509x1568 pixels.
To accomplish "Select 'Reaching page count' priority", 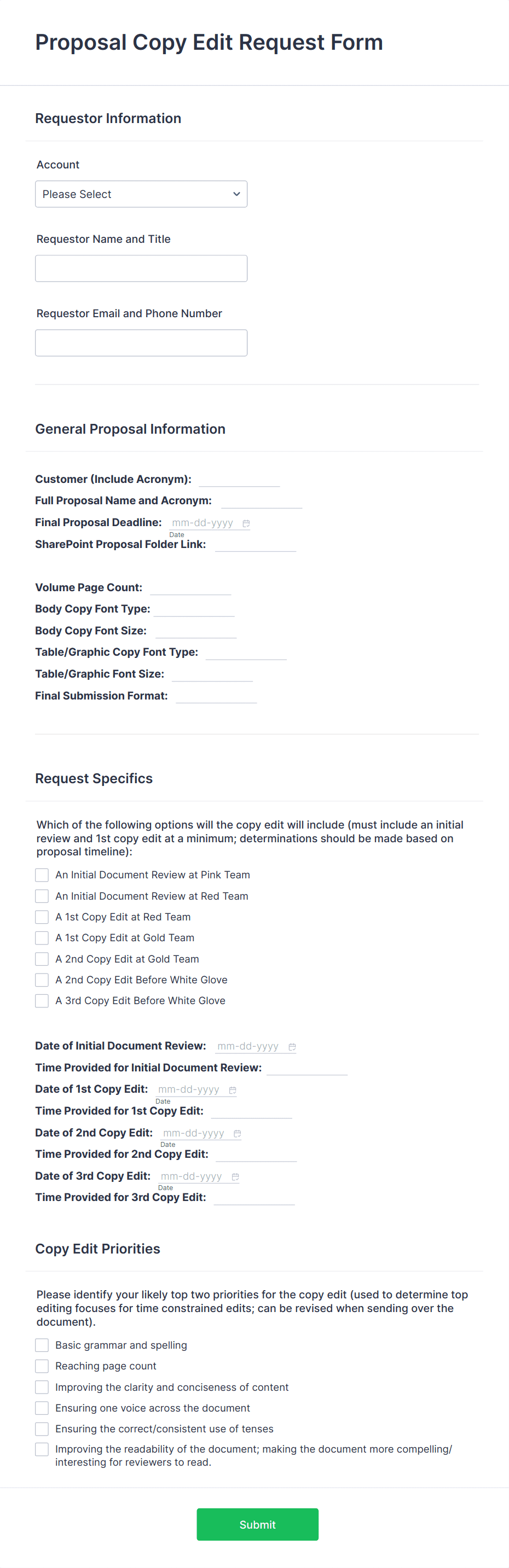I will pos(42,1366).
